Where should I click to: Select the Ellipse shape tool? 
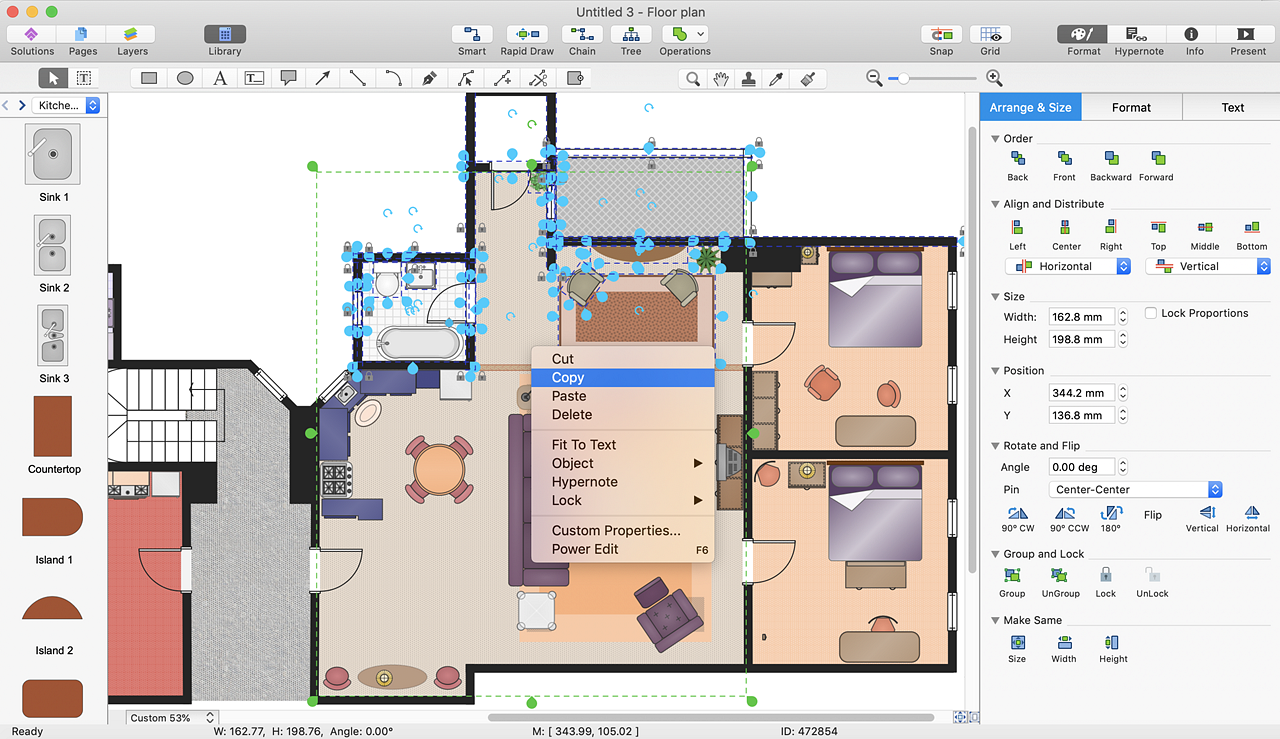pos(185,78)
